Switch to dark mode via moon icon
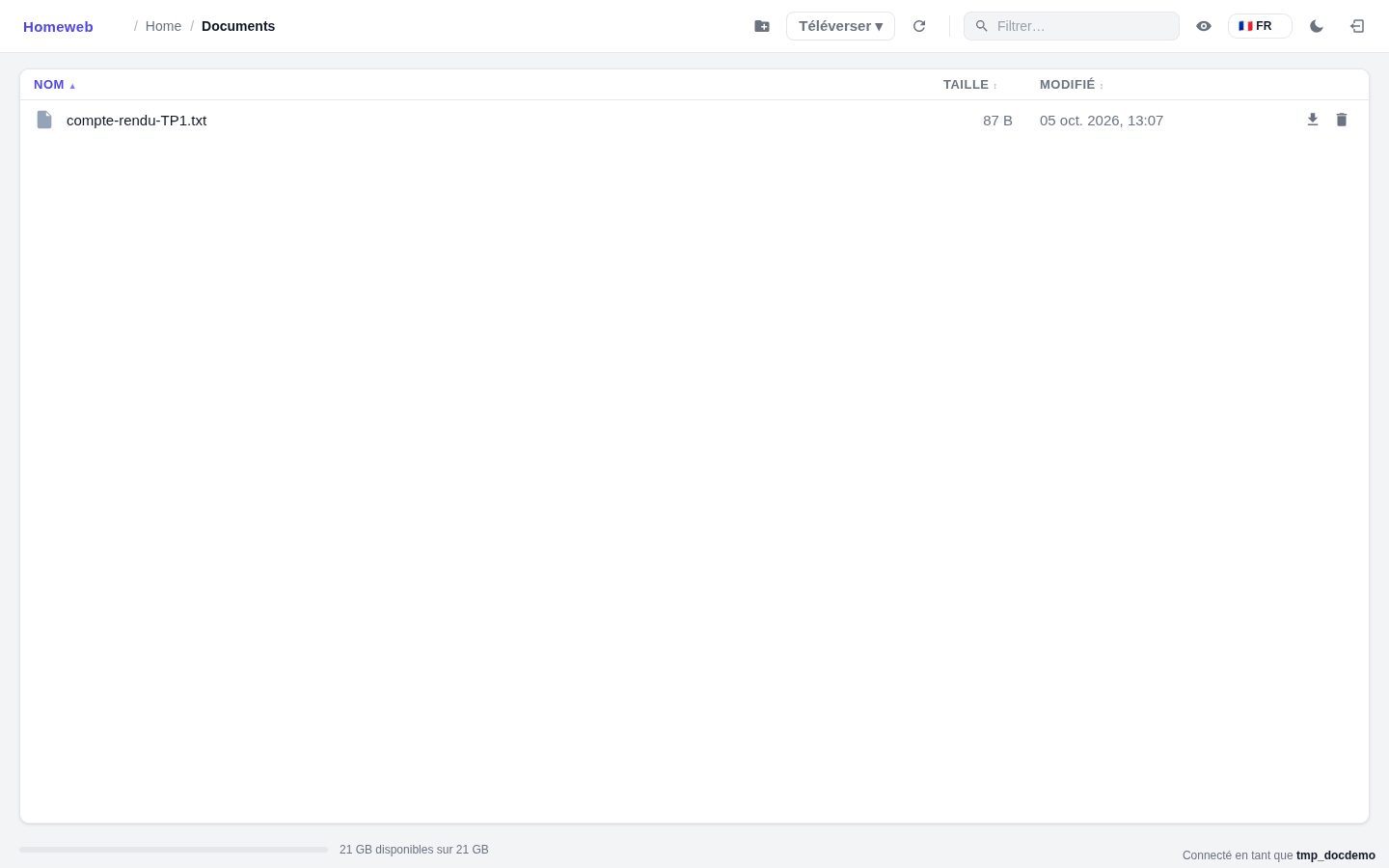 [1317, 26]
